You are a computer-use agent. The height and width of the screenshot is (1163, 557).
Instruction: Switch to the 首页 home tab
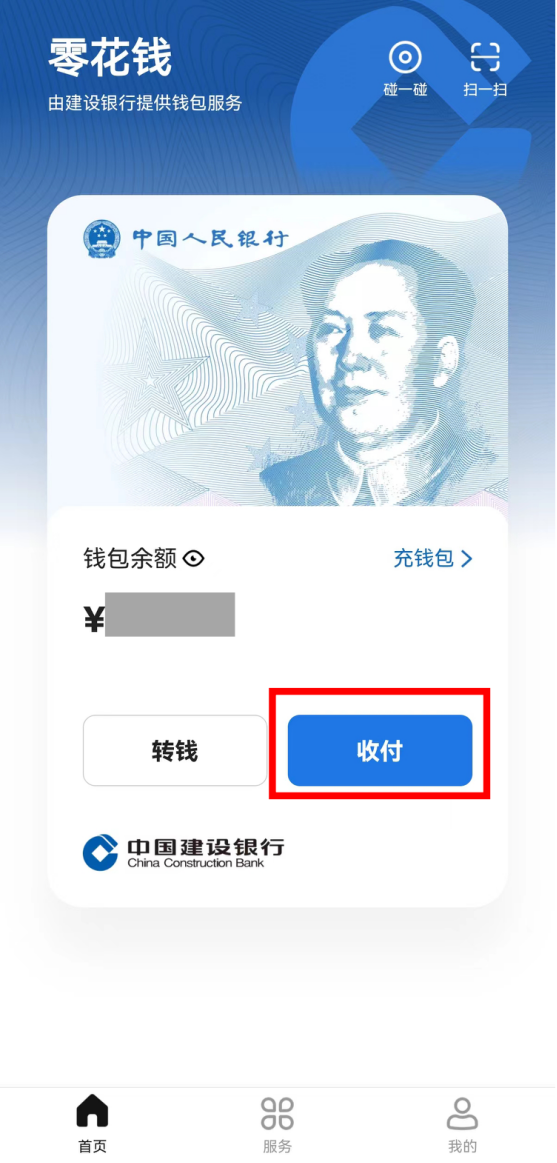tap(93, 1124)
